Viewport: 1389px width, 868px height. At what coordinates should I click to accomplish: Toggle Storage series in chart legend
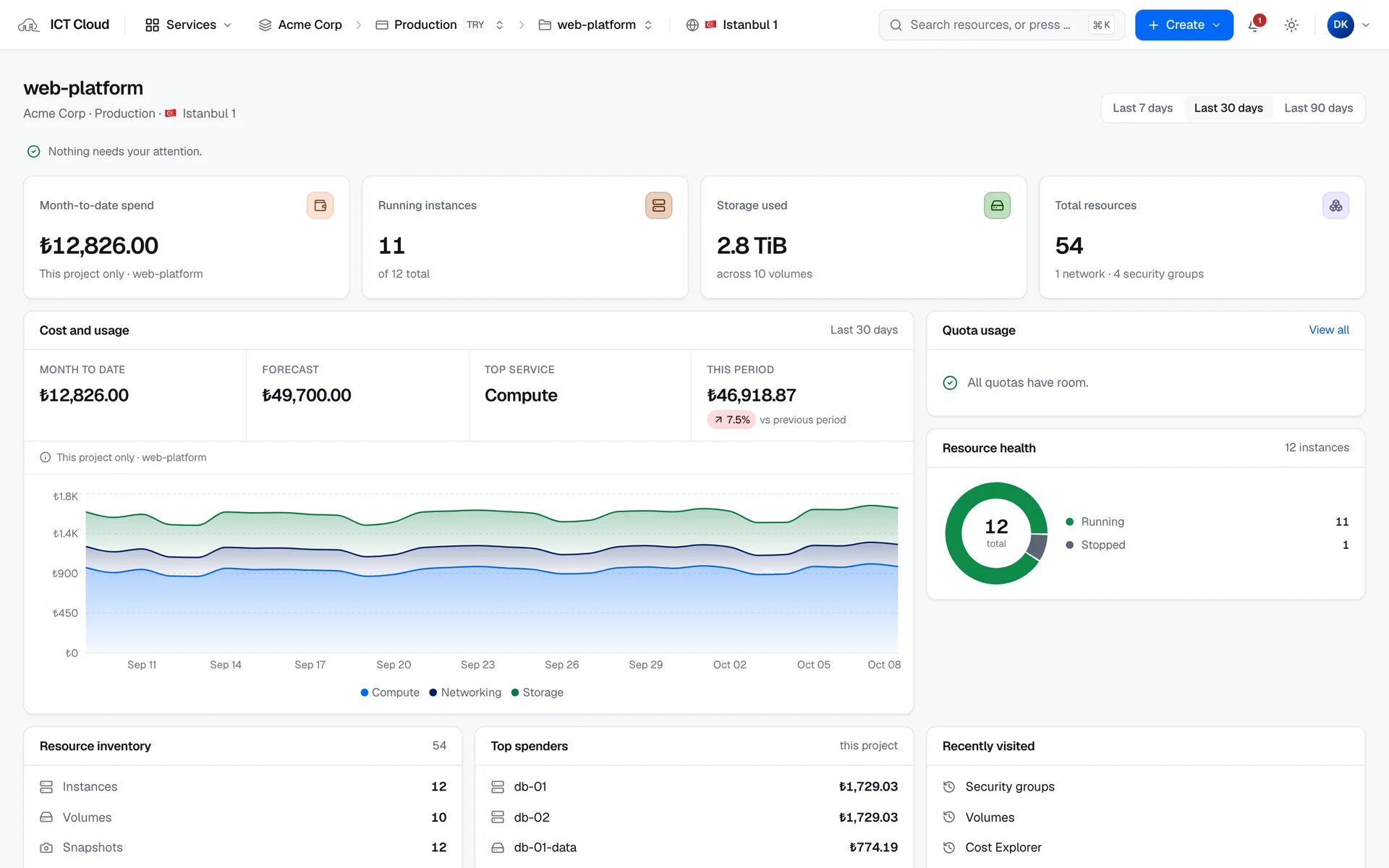[538, 692]
